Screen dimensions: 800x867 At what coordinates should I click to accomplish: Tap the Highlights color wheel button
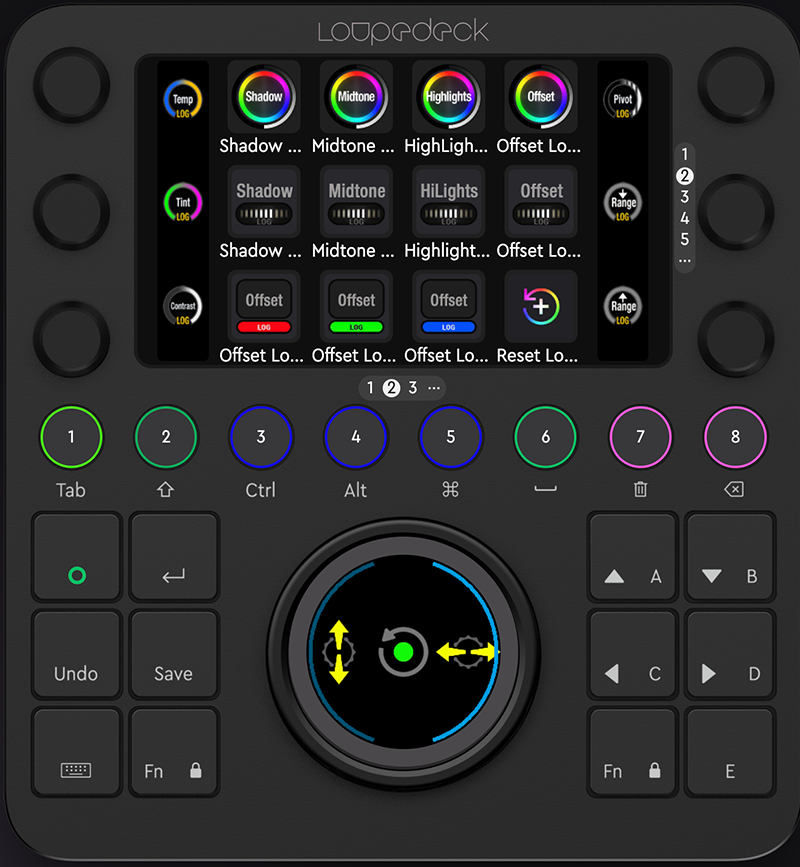pos(448,97)
